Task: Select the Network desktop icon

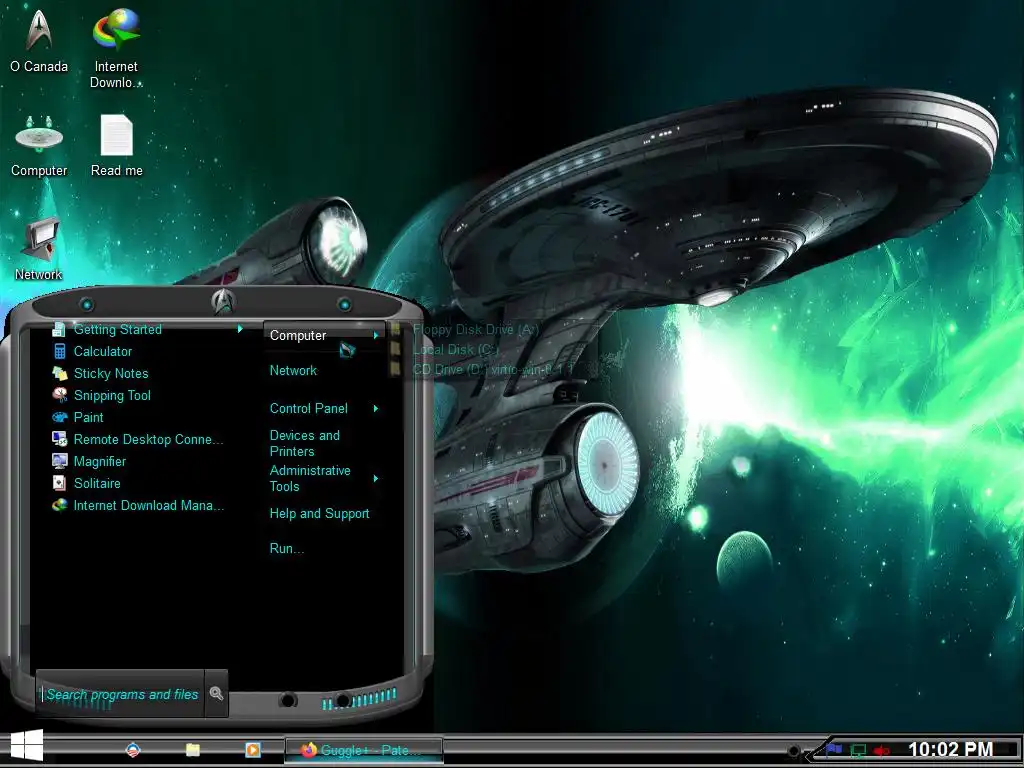Action: (39, 249)
